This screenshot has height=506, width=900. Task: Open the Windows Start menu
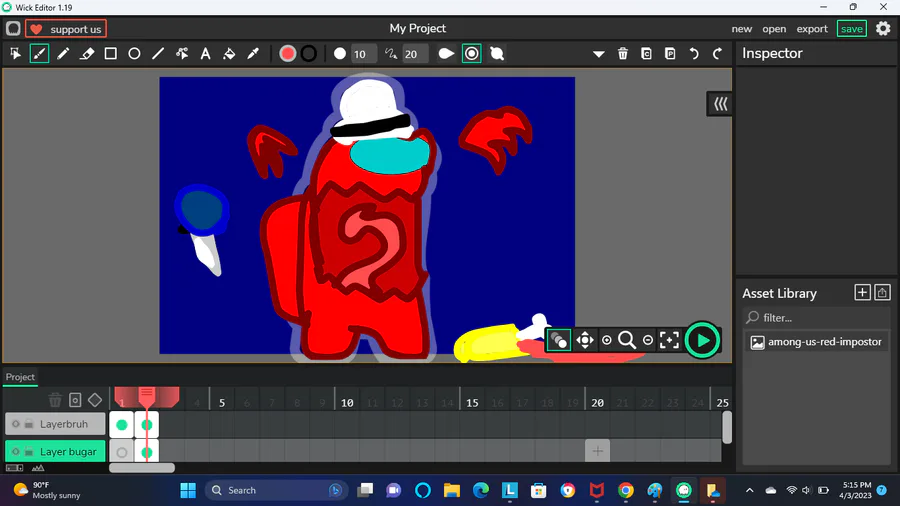coord(188,491)
